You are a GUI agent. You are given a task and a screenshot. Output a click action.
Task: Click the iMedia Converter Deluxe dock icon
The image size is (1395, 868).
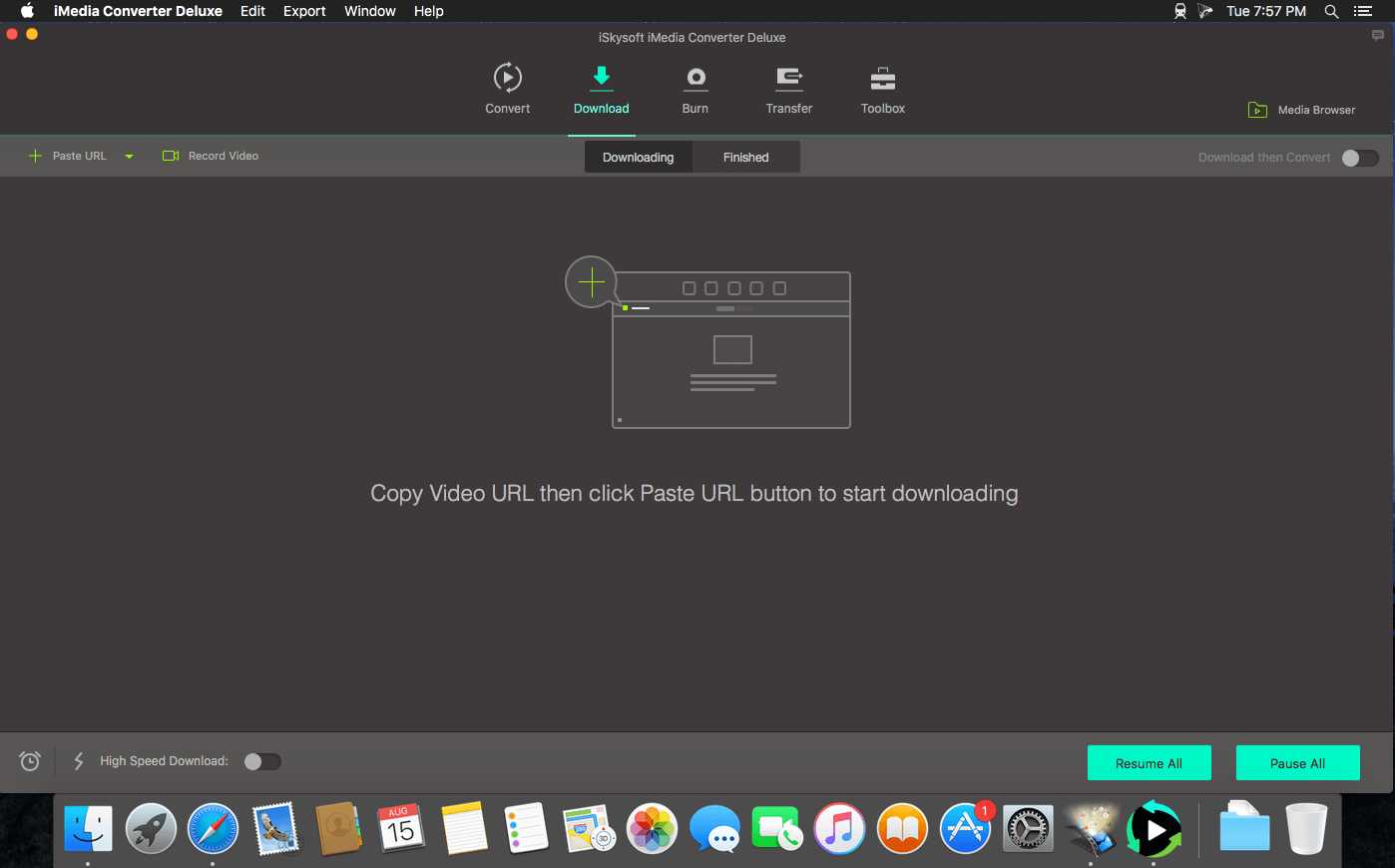[1154, 829]
